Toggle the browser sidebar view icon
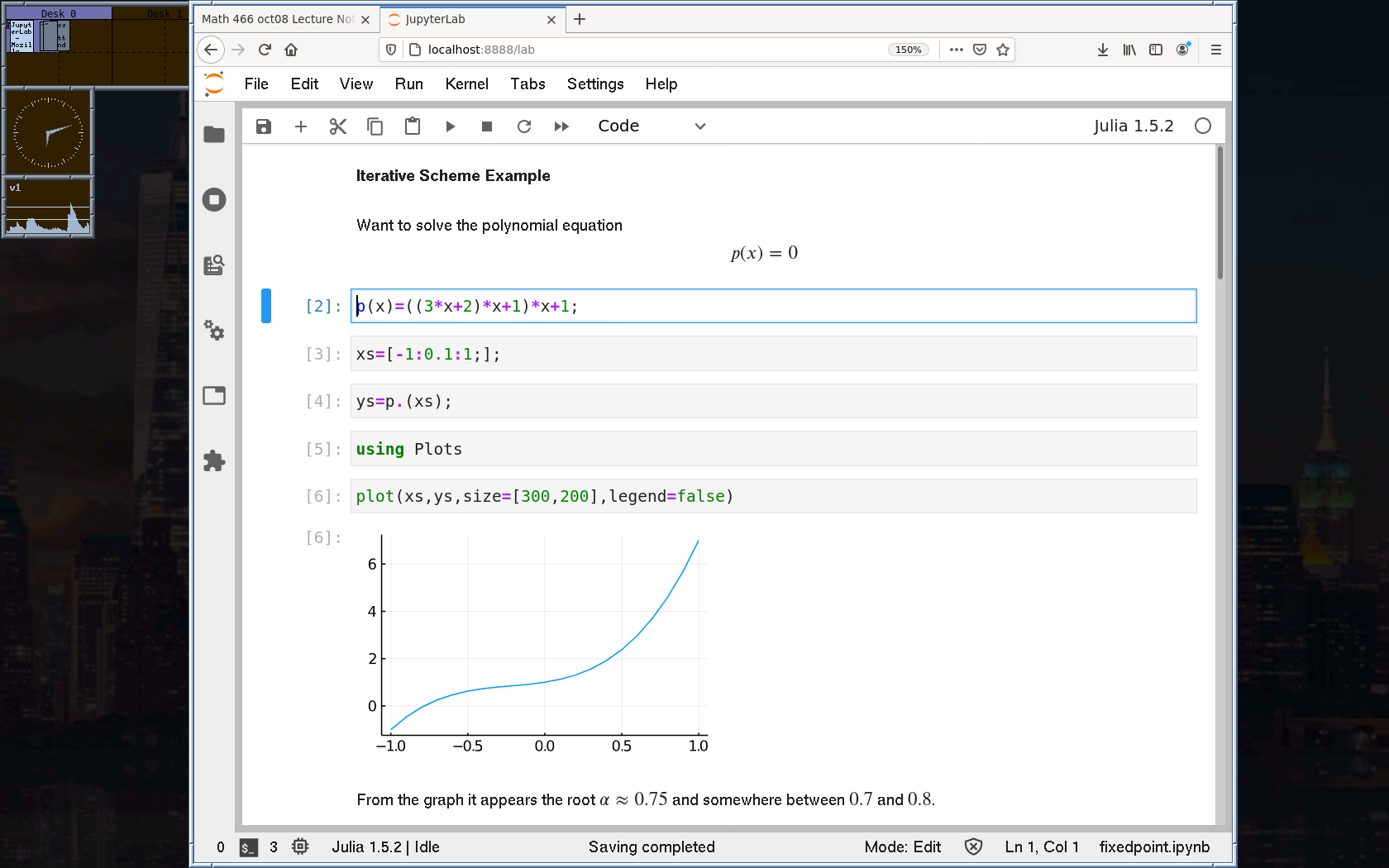The height and width of the screenshot is (868, 1389). tap(1156, 50)
